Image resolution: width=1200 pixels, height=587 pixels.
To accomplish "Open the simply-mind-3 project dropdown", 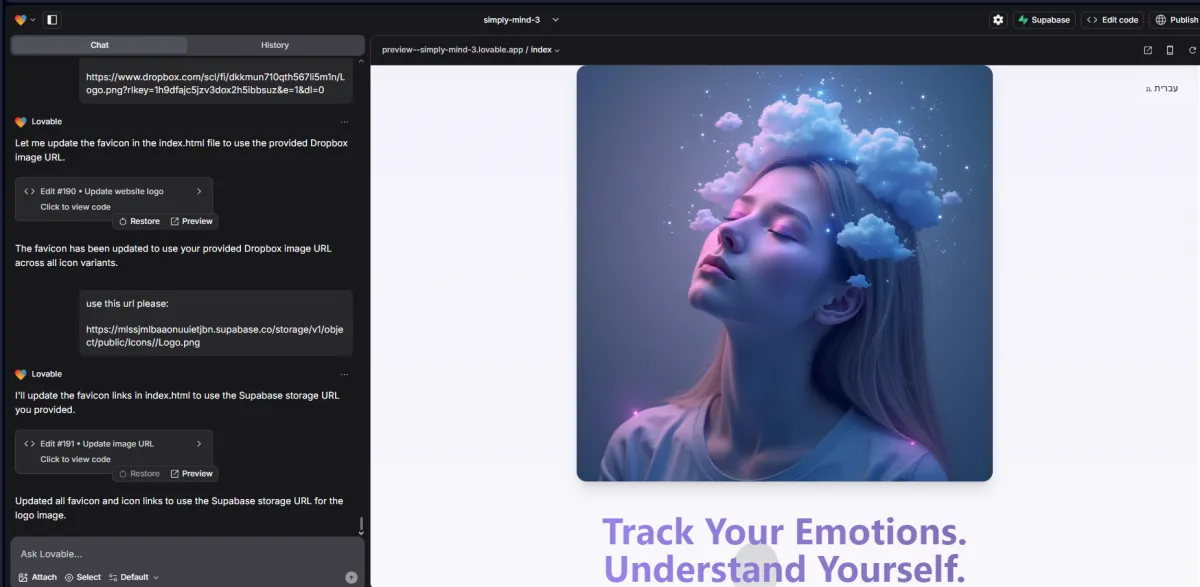I will click(x=521, y=20).
